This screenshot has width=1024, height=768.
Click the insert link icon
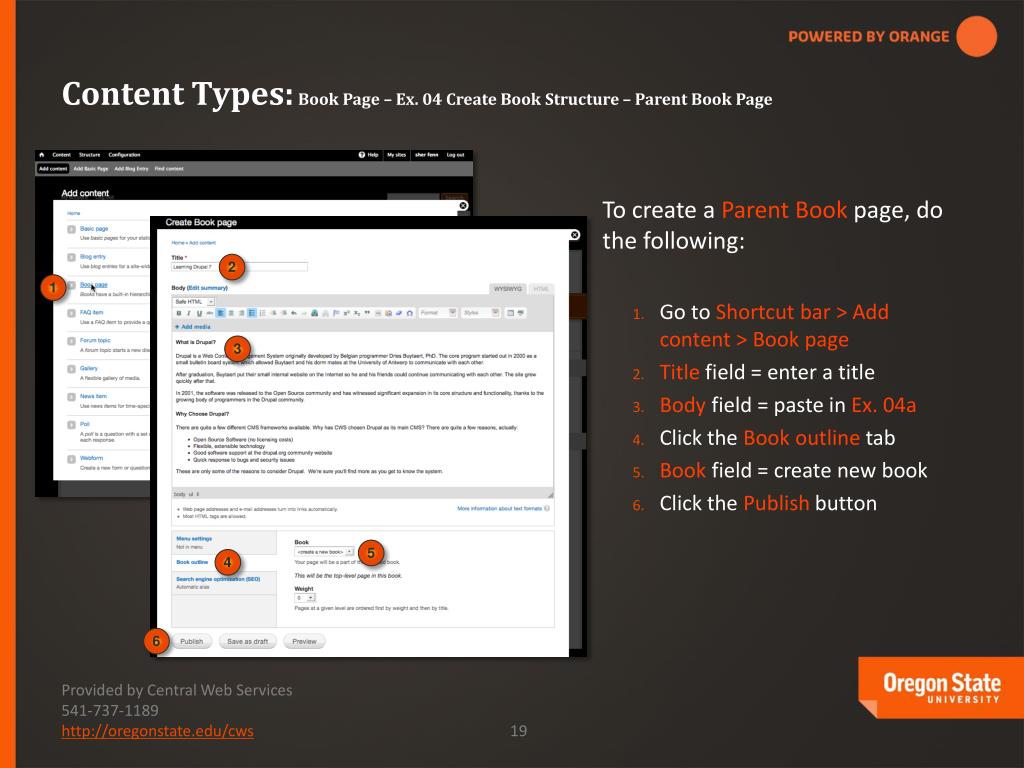pos(315,313)
